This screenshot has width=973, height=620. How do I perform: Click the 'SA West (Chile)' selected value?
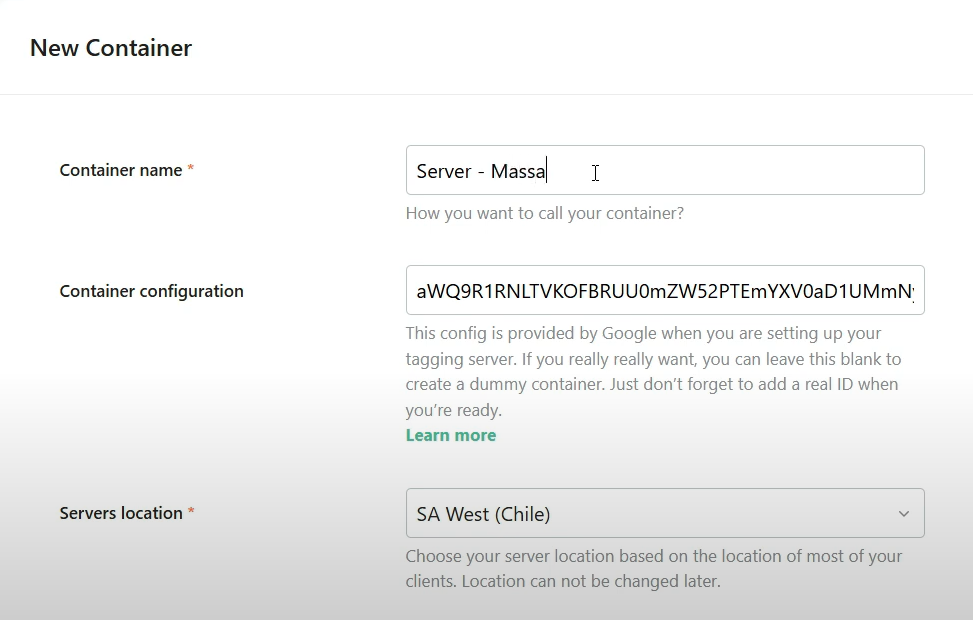483,514
